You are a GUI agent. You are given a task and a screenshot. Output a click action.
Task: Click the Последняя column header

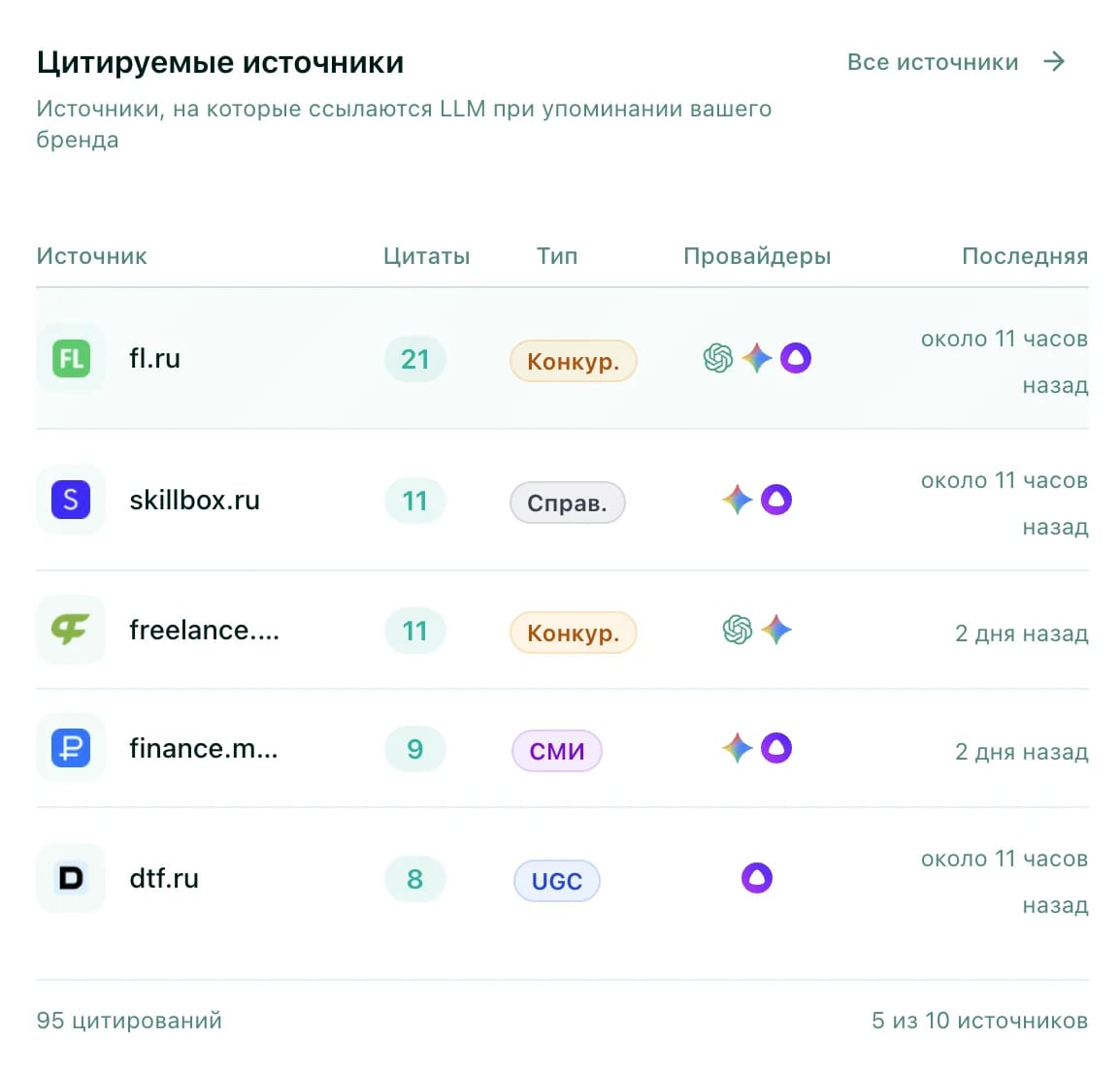(x=1024, y=256)
